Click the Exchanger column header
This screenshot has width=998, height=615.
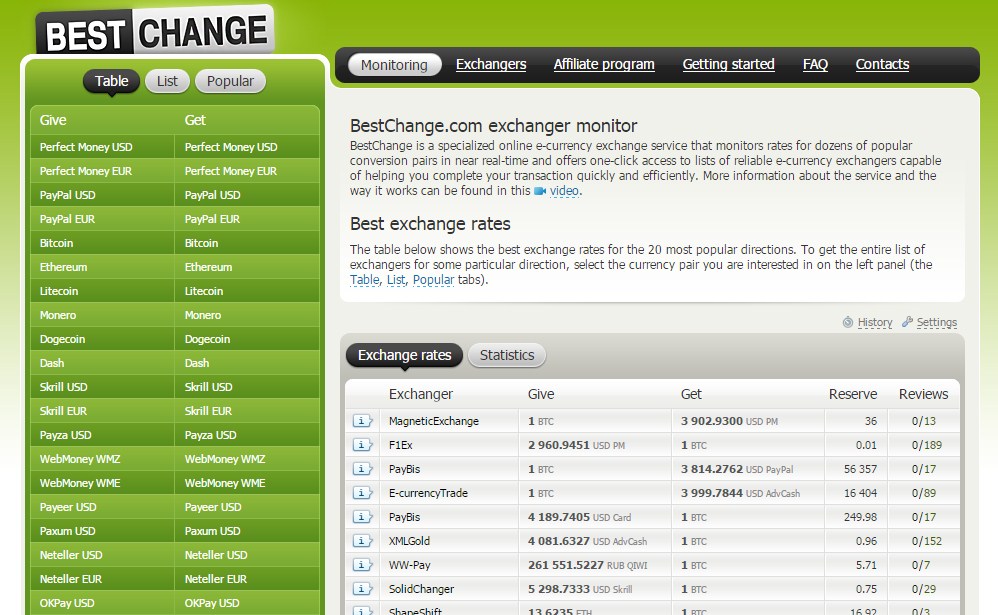click(421, 394)
